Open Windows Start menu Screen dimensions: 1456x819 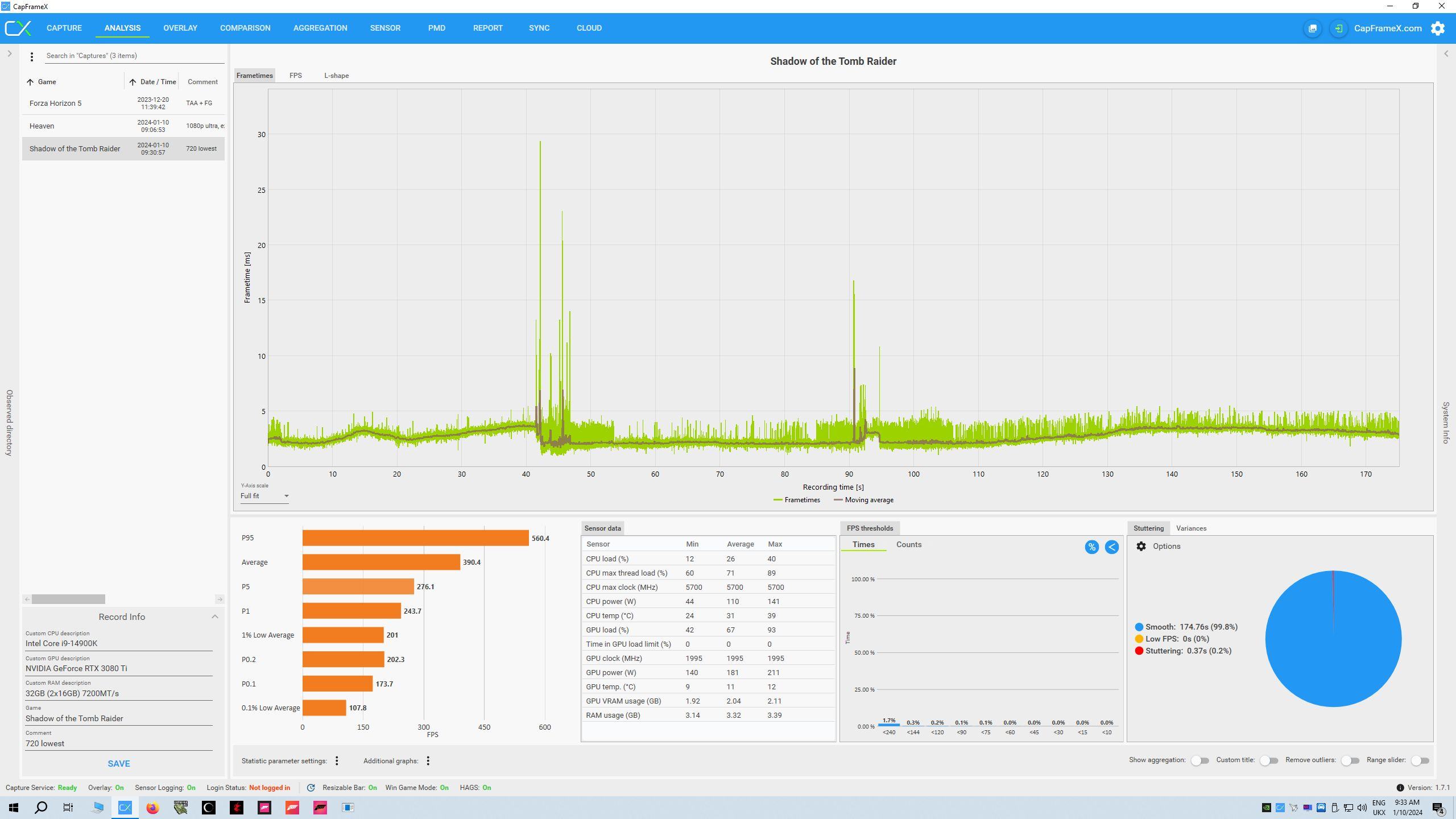click(14, 808)
